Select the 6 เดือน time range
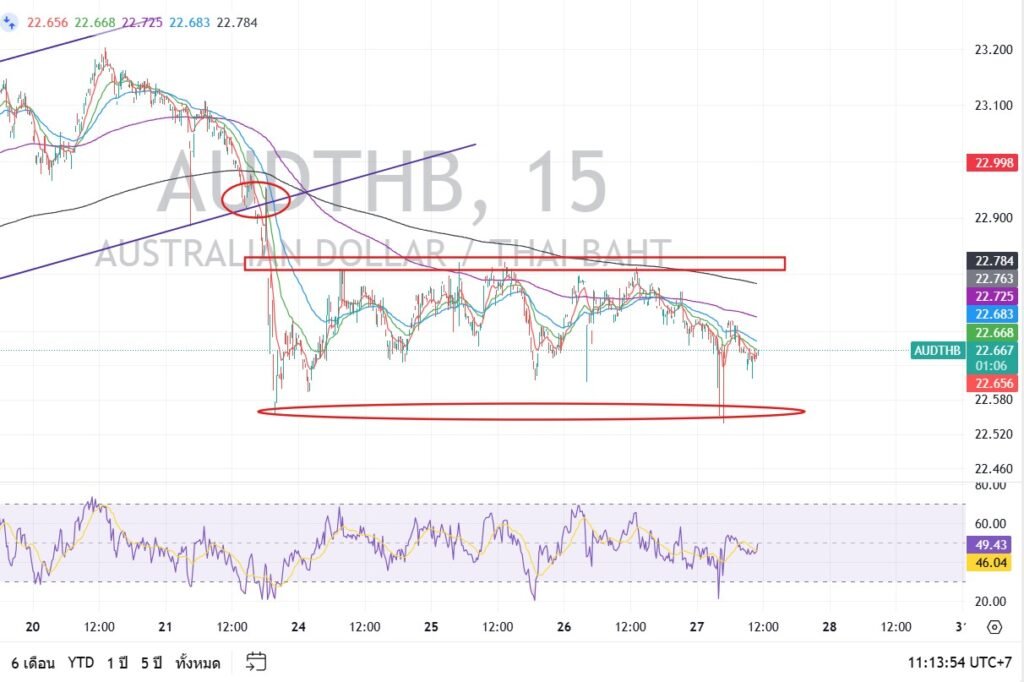Viewport: 1024px width, 682px height. point(33,663)
